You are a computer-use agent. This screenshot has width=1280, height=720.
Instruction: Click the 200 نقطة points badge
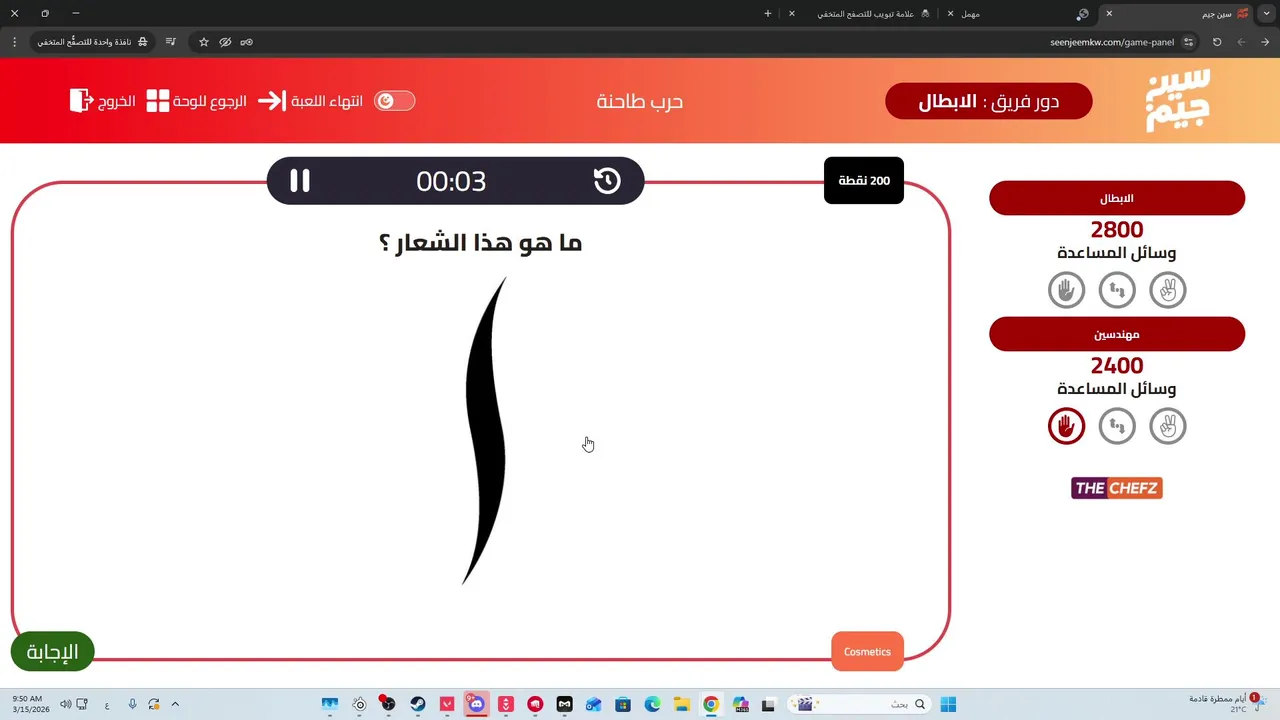click(x=864, y=181)
